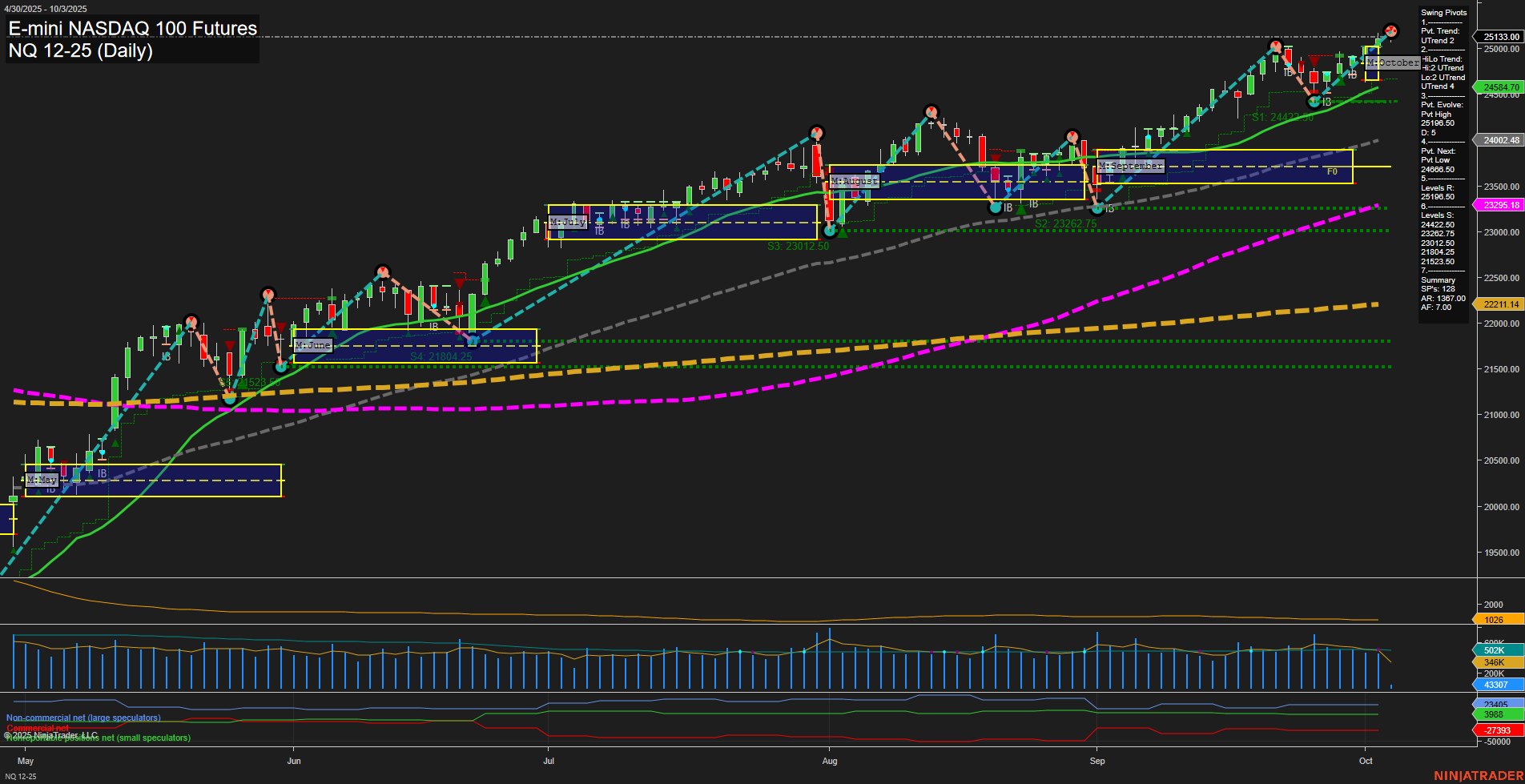Click the 25133.00 price marker on the axis
Screen dimensions: 1525x784
pos(1500,36)
